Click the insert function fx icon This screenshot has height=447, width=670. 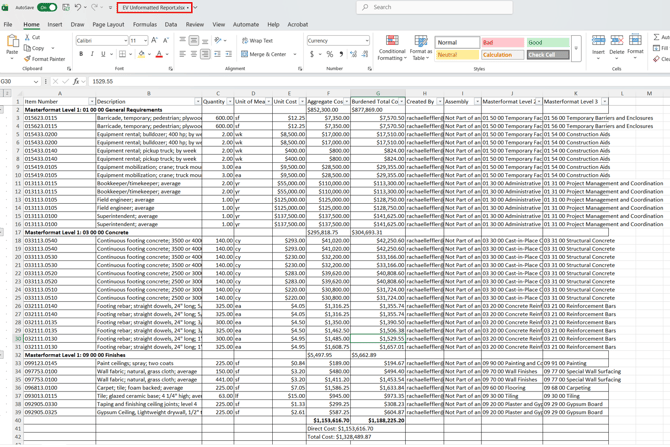coord(76,82)
